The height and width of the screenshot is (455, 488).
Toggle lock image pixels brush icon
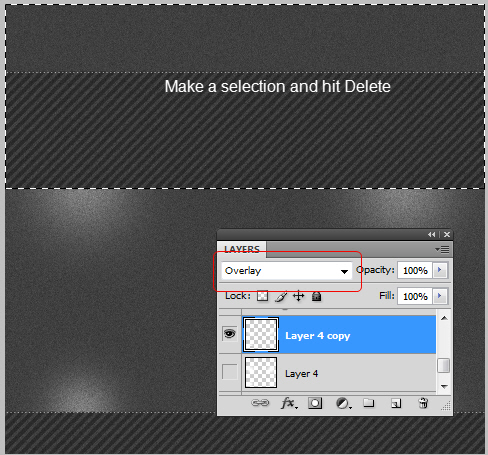click(x=281, y=296)
